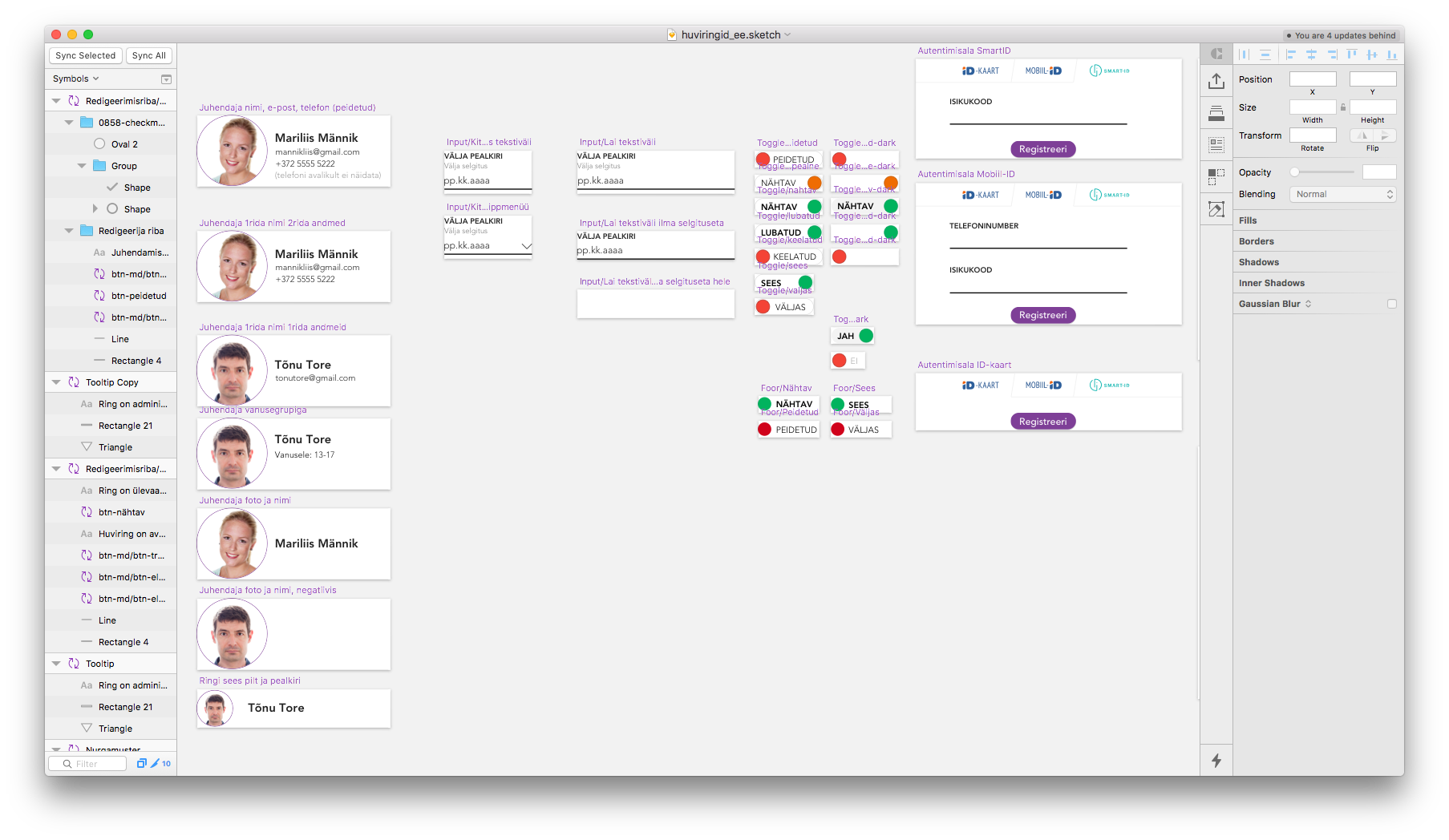Align layers to horizontal center
This screenshot has height=840, width=1449.
pos(1311,55)
